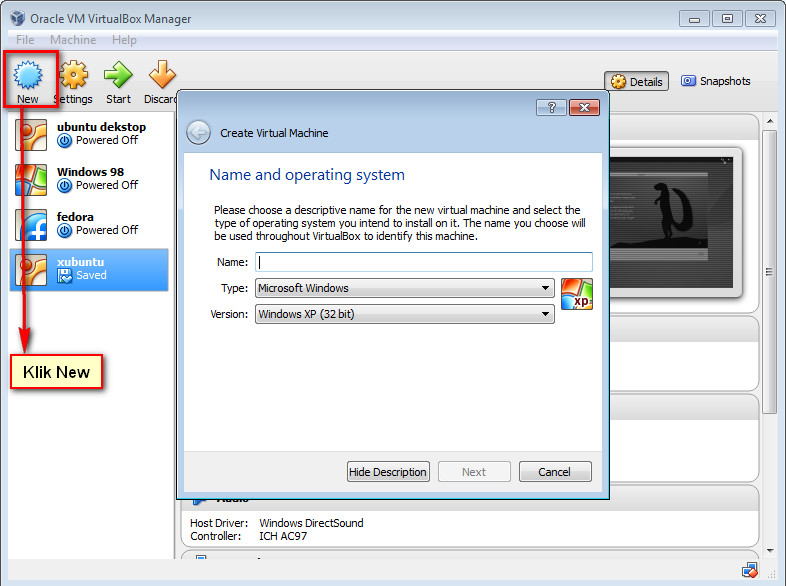The width and height of the screenshot is (786, 586).
Task: Click the Hide Description button
Action: pyautogui.click(x=388, y=472)
